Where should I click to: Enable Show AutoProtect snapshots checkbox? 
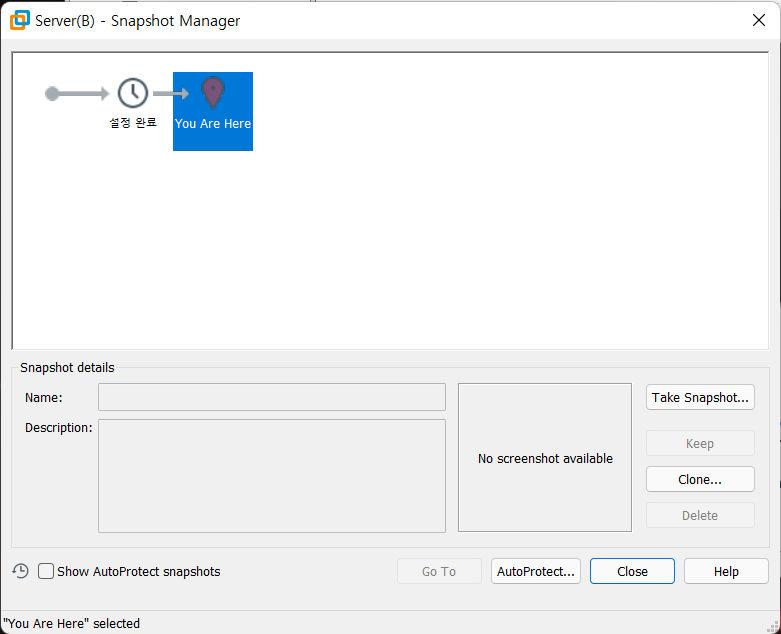coord(46,571)
